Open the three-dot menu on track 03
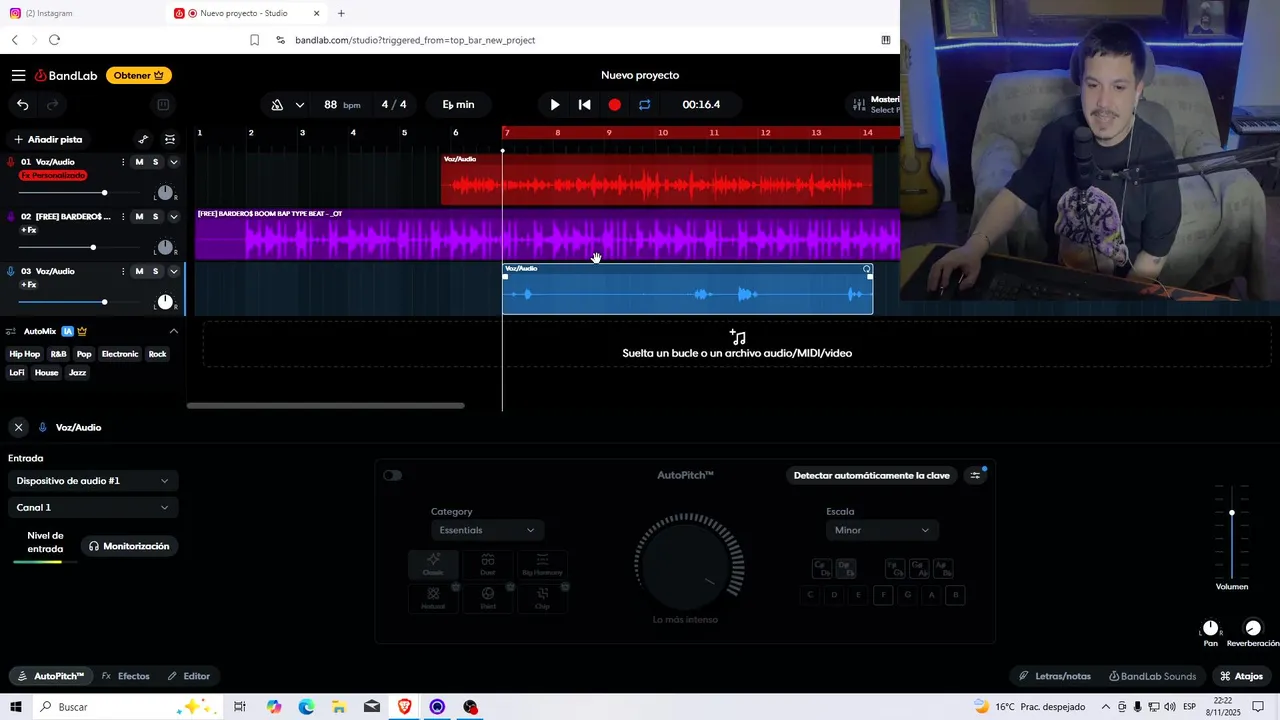The image size is (1280, 720). (123, 271)
